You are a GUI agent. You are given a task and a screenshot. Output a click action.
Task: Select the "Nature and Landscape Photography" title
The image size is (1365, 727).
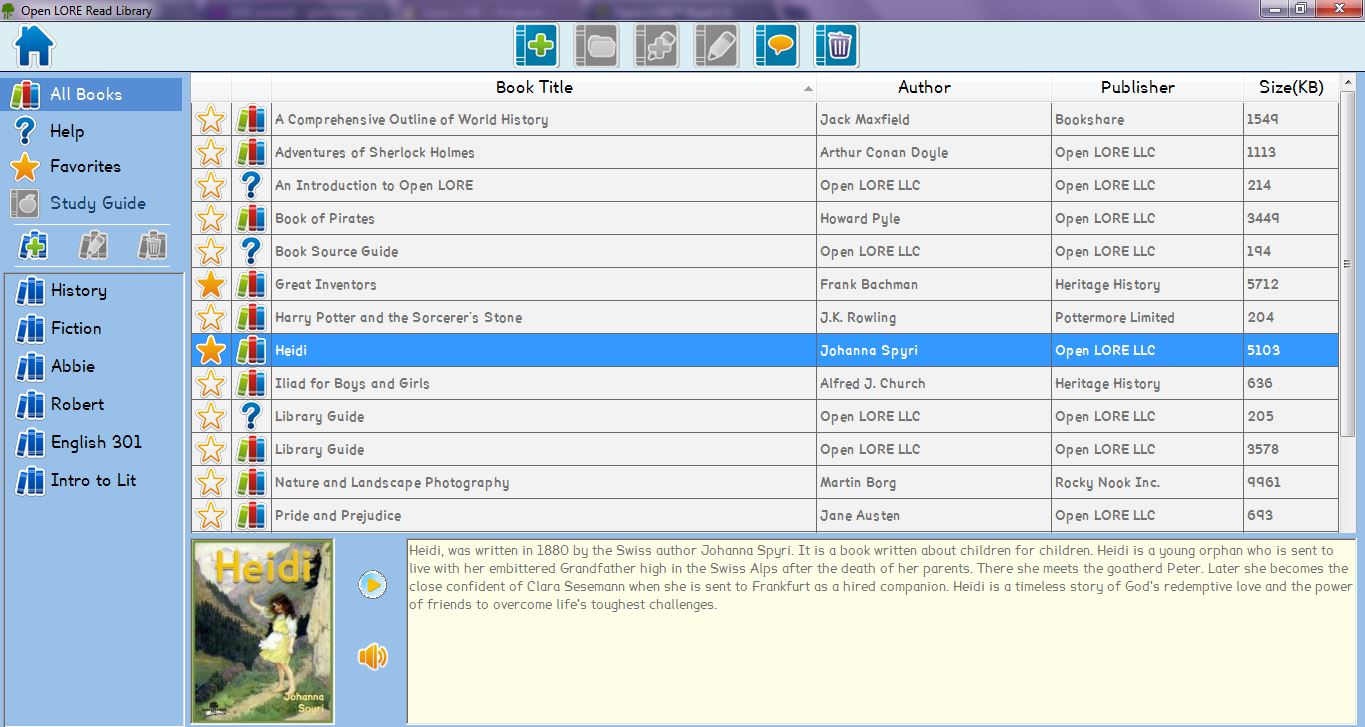pos(392,482)
